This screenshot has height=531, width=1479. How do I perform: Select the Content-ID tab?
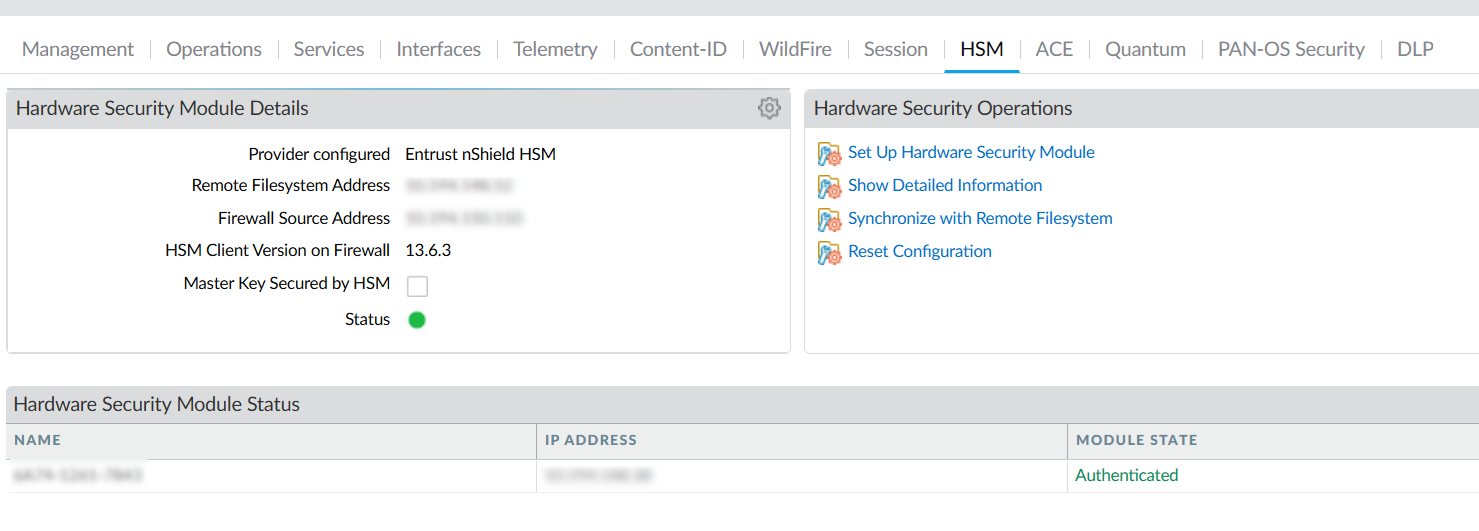pos(678,49)
